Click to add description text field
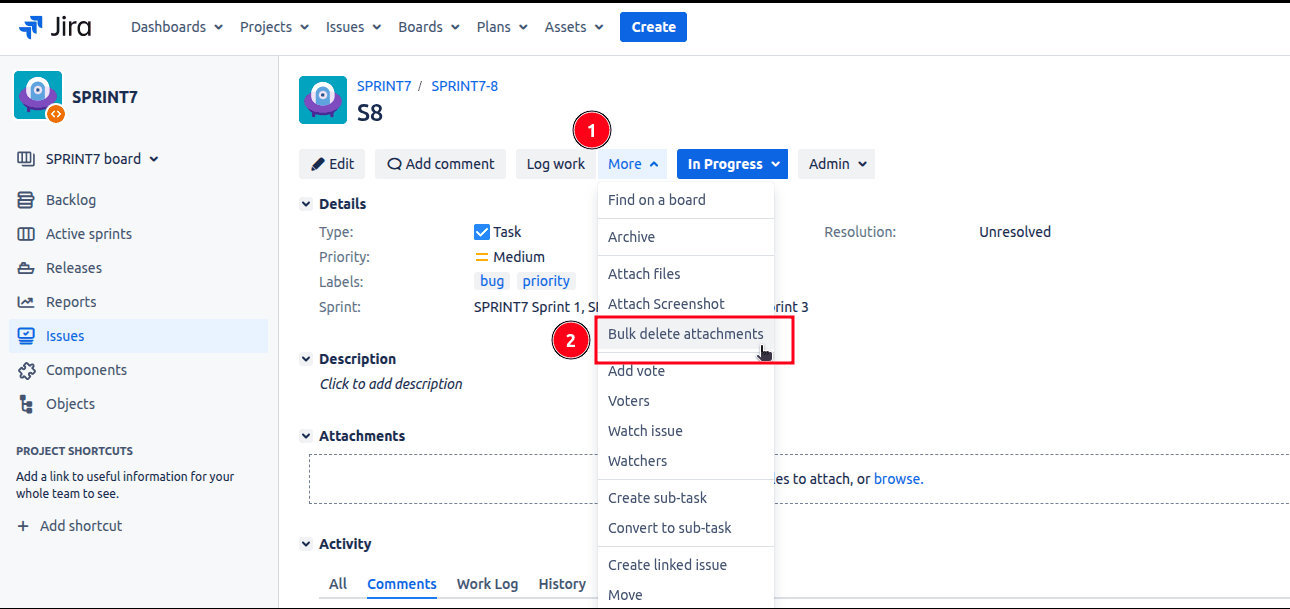Screen dimensions: 1290x609 [x=391, y=384]
